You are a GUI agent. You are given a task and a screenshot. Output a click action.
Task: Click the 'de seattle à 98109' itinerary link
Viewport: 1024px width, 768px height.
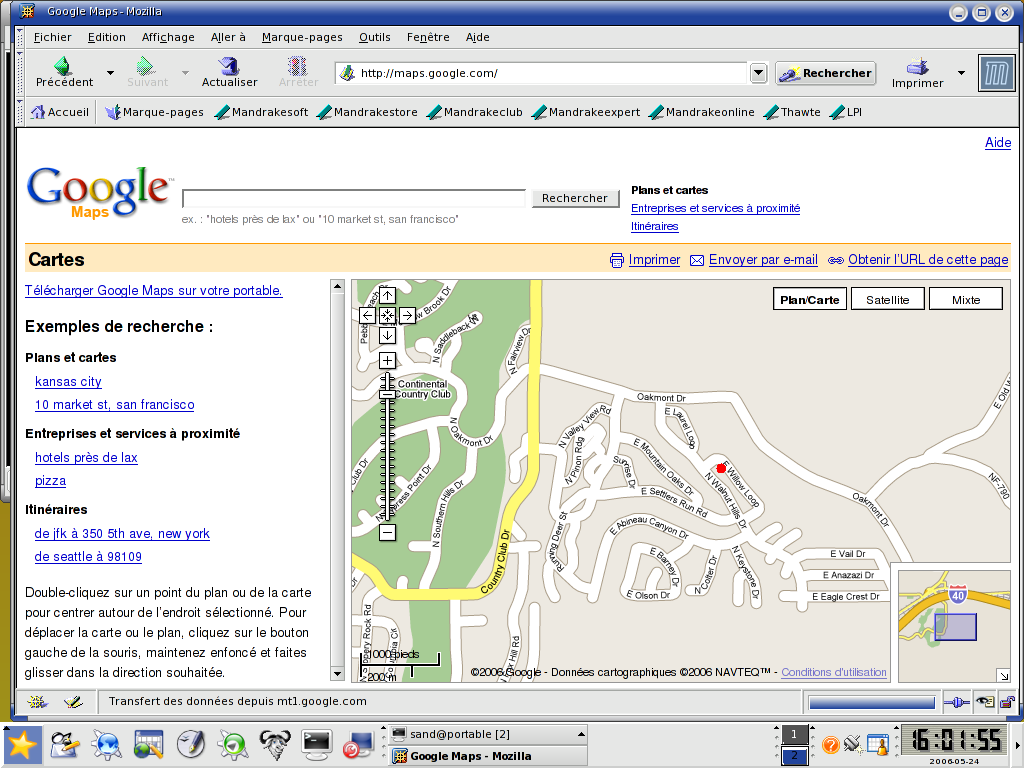point(88,556)
